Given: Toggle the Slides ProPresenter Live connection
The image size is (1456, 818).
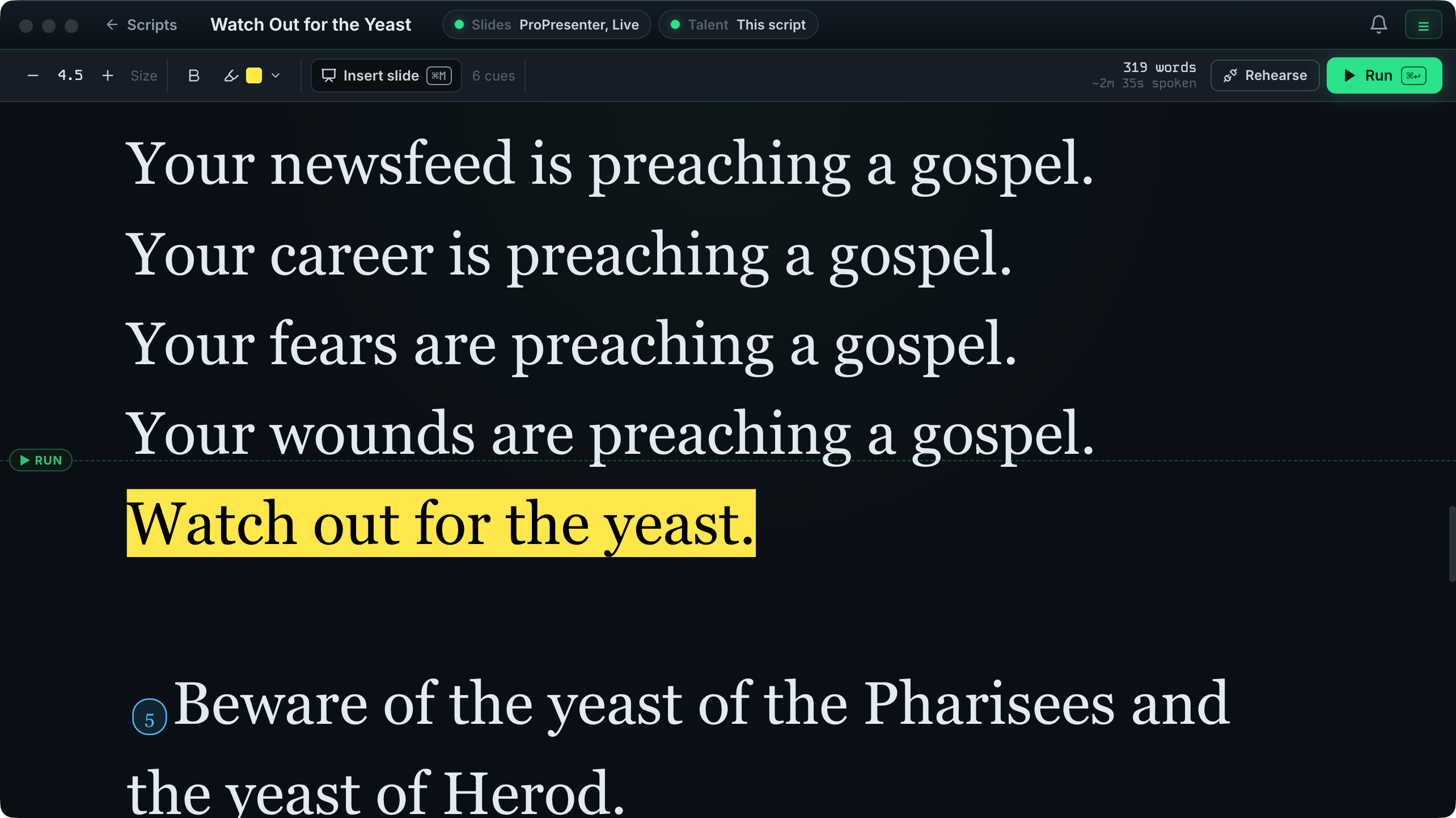Looking at the screenshot, I should click(x=547, y=25).
